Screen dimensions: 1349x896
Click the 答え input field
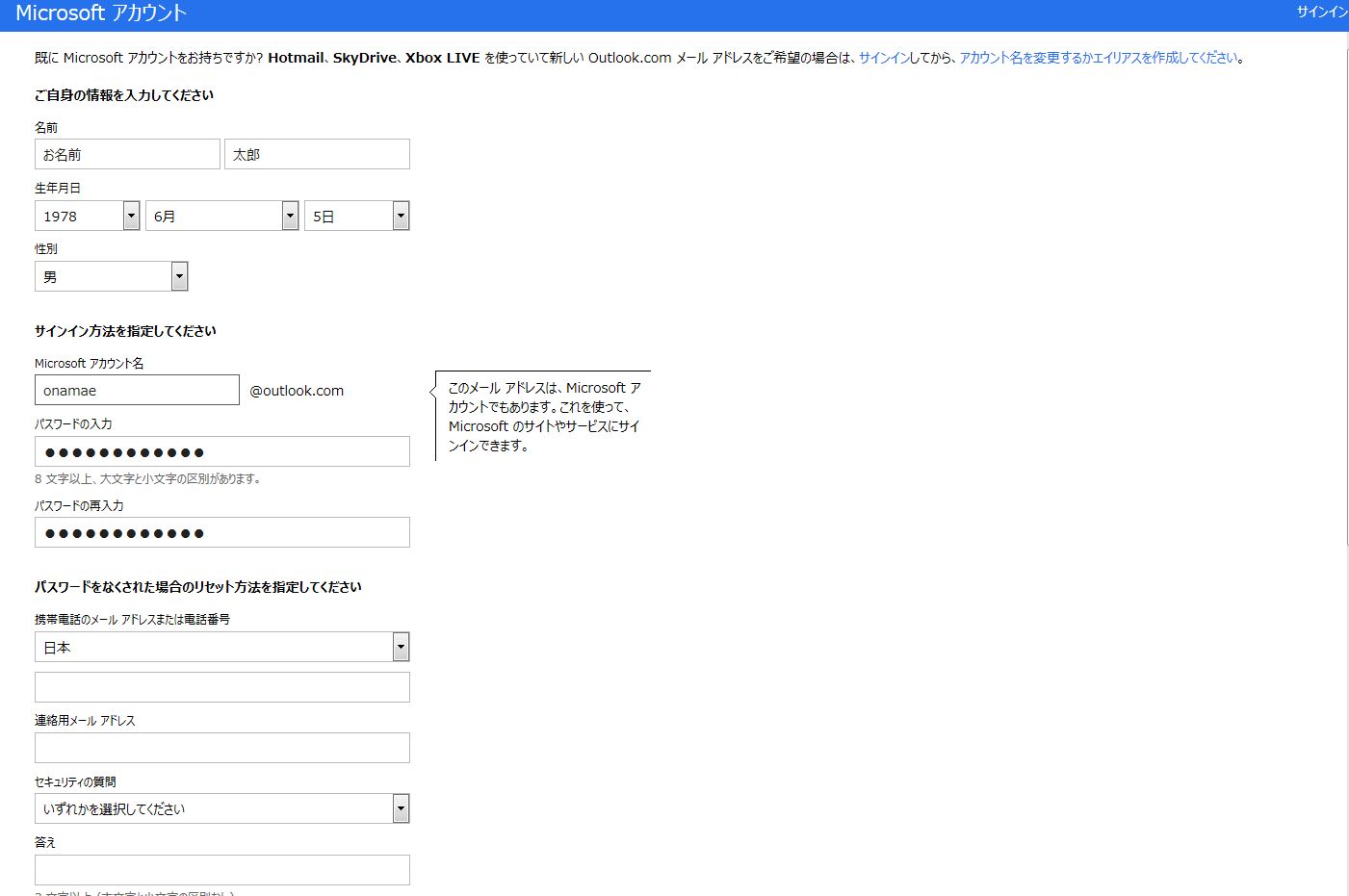pyautogui.click(x=222, y=870)
